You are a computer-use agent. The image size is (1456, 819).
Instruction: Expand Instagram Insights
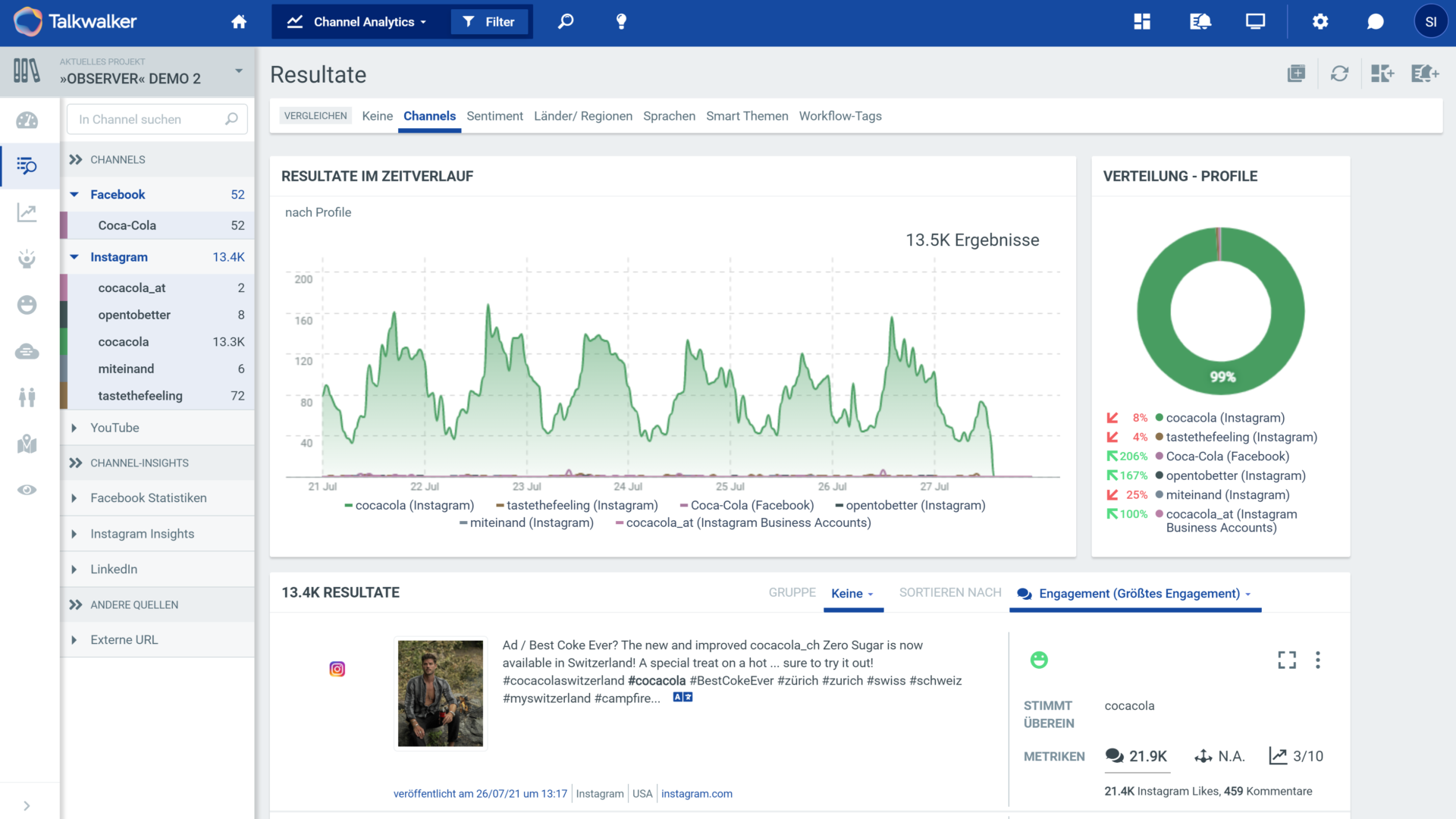click(74, 534)
